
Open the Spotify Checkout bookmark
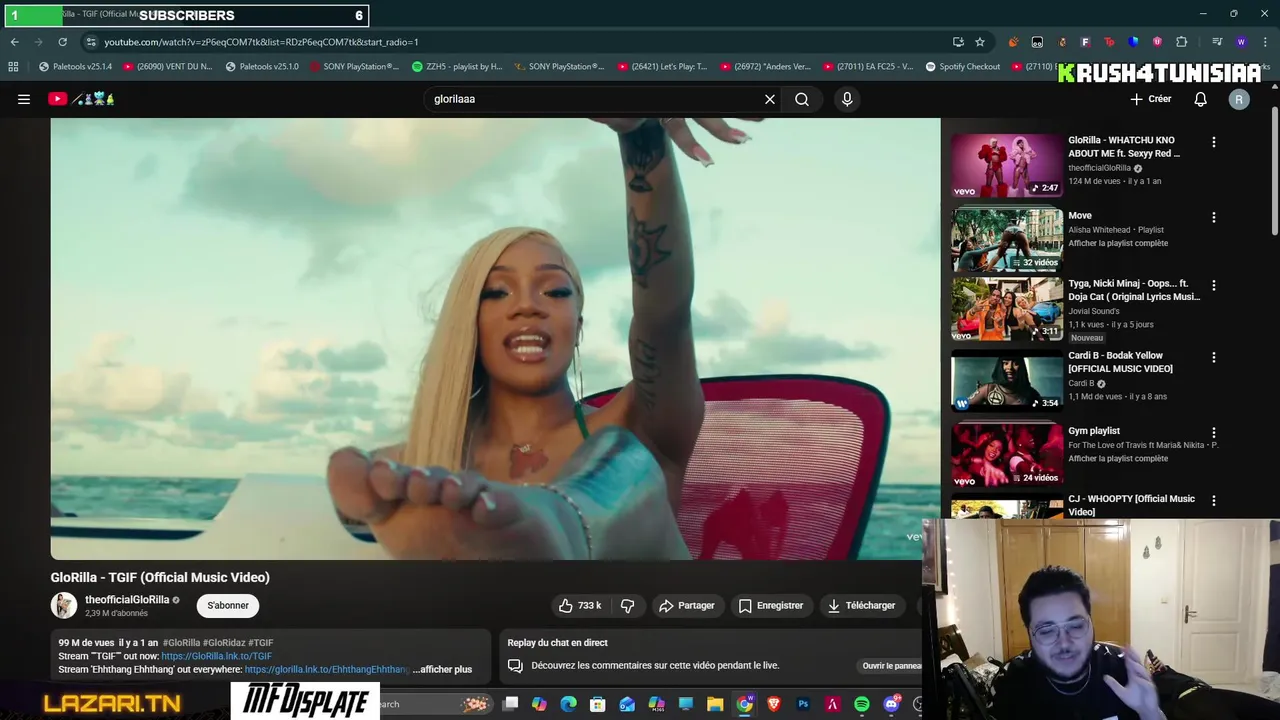(x=962, y=67)
